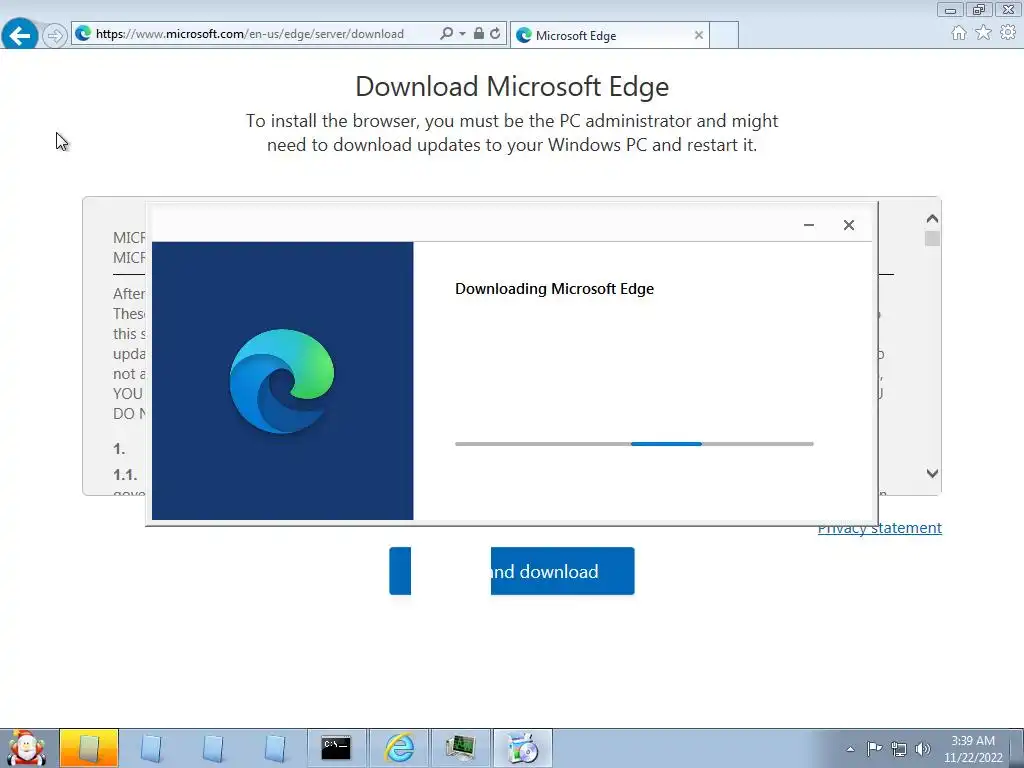Click the license box scroll up arrow
The height and width of the screenshot is (768, 1024).
click(x=932, y=219)
